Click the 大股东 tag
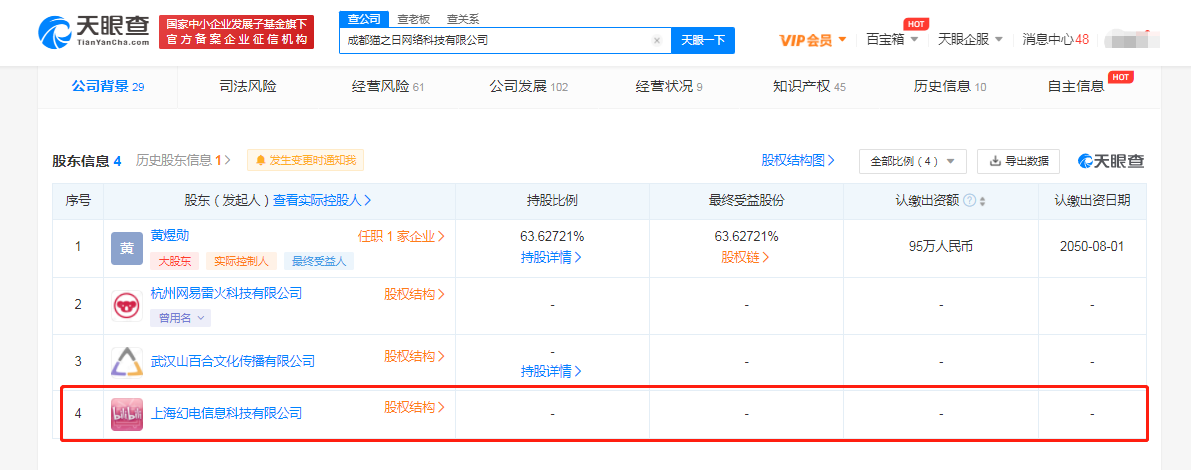 pyautogui.click(x=175, y=261)
